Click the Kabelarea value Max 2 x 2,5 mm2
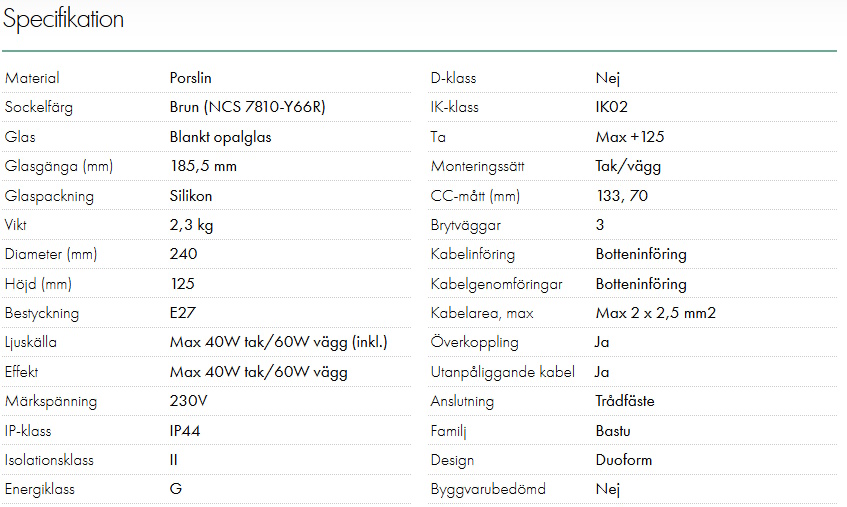 pyautogui.click(x=655, y=313)
